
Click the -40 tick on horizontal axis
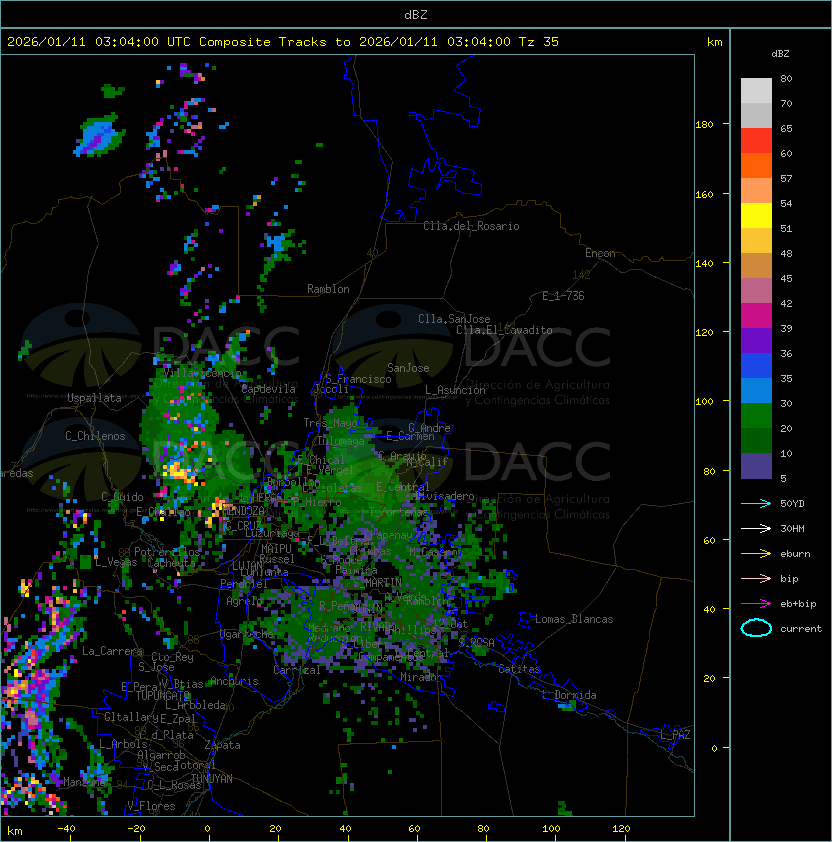point(67,829)
